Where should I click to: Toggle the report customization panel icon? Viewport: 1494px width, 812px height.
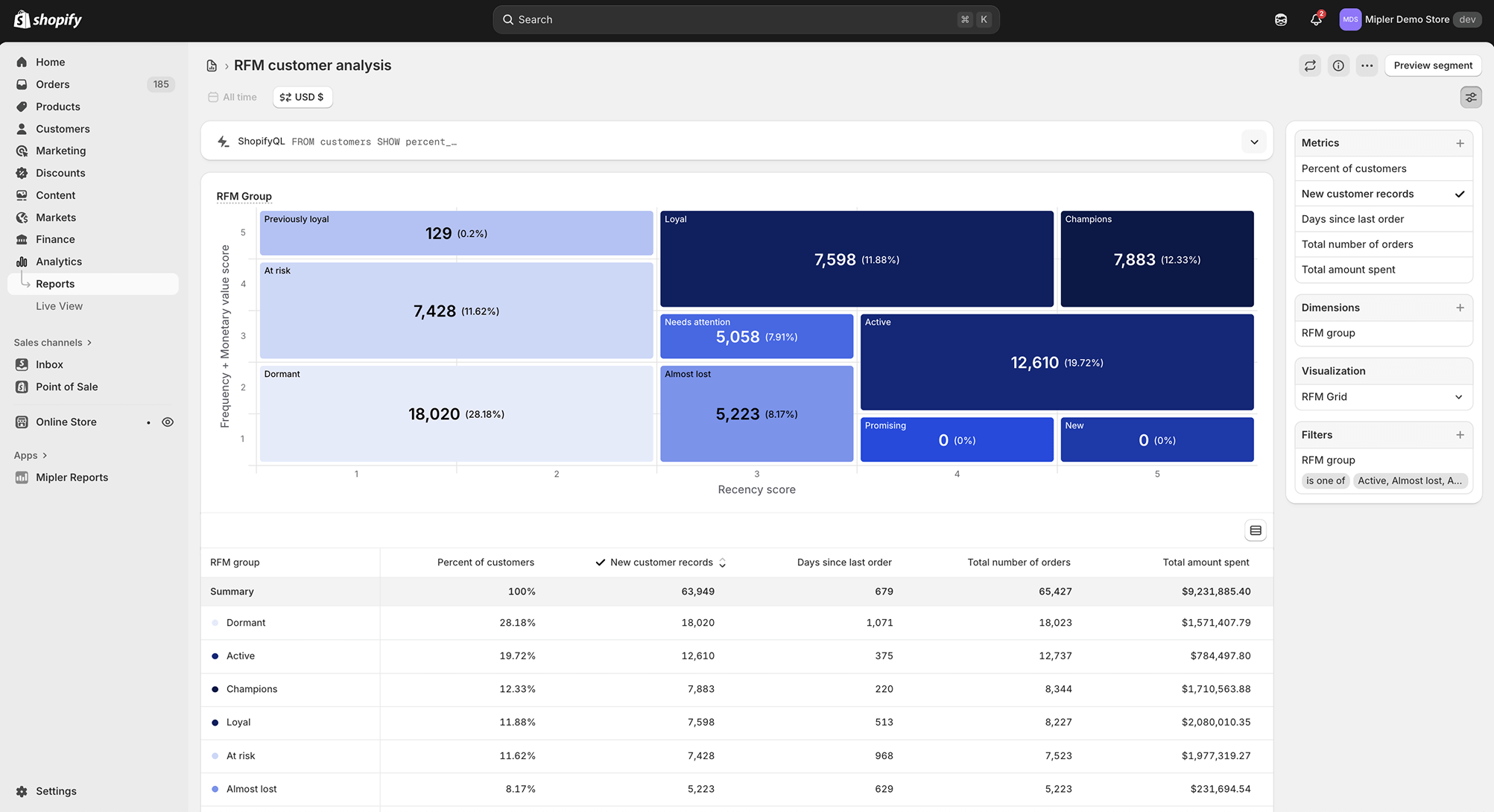click(1470, 97)
